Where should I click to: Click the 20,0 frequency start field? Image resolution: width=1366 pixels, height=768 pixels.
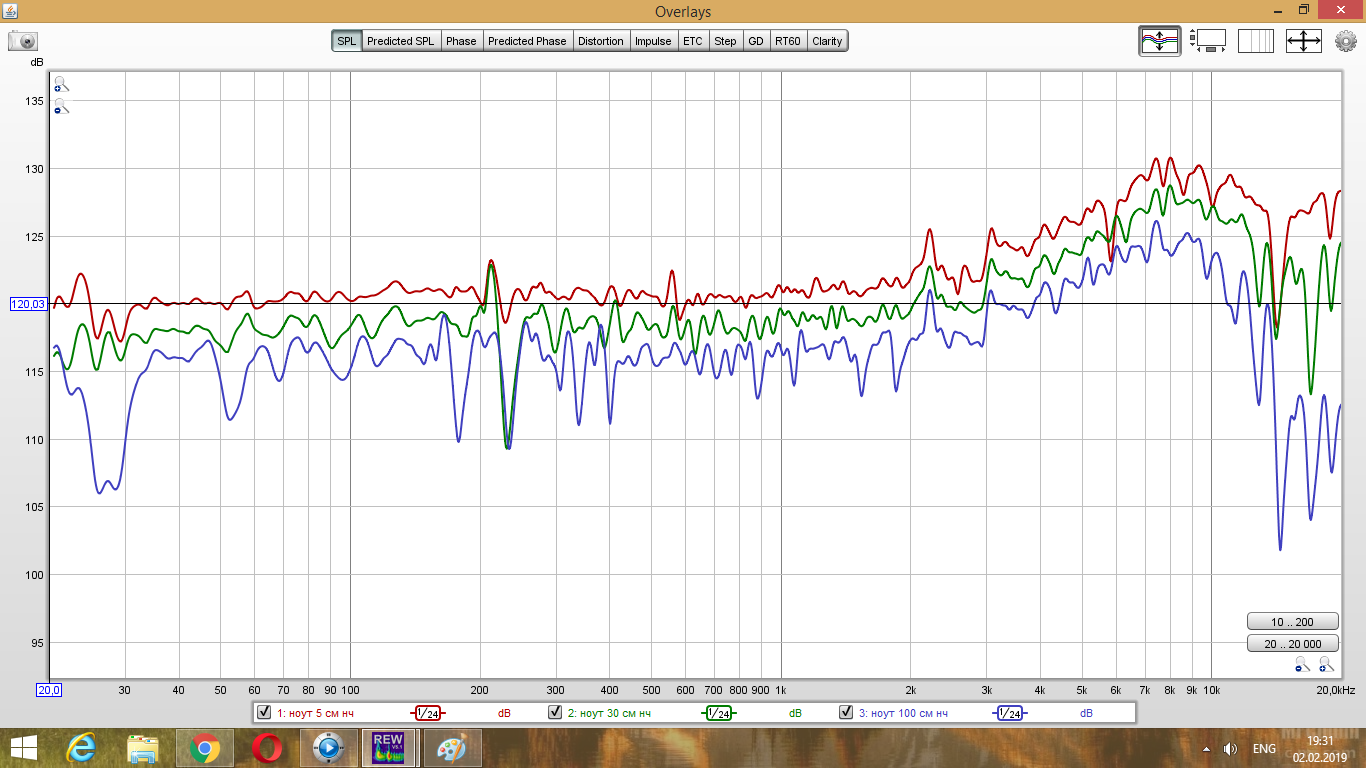pos(49,690)
